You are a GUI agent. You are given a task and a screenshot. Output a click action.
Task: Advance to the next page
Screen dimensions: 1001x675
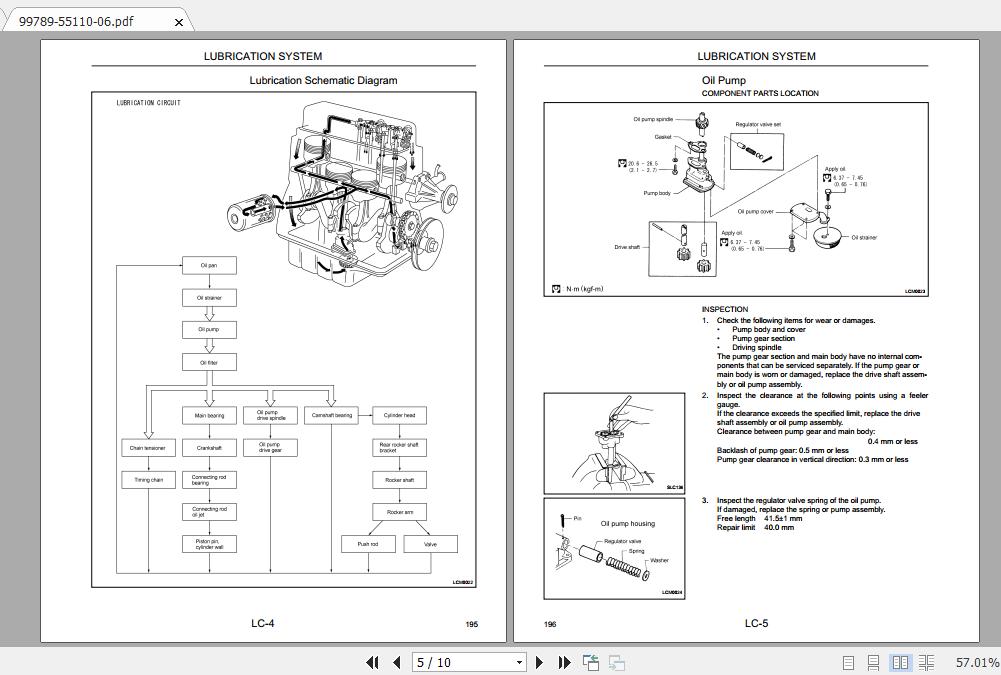point(538,662)
